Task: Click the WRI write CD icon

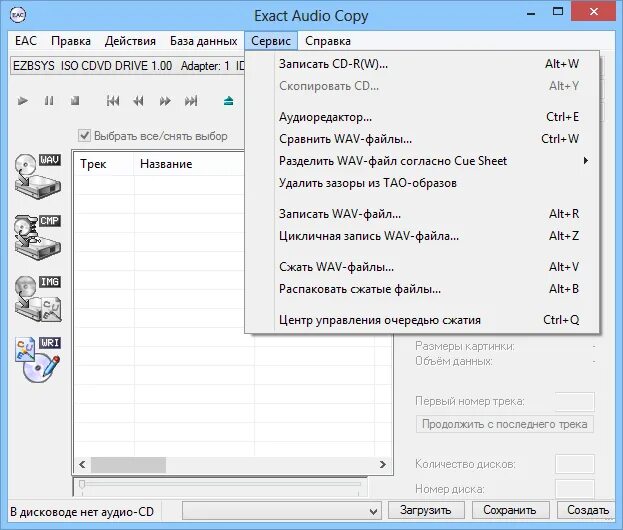Action: coord(38,360)
